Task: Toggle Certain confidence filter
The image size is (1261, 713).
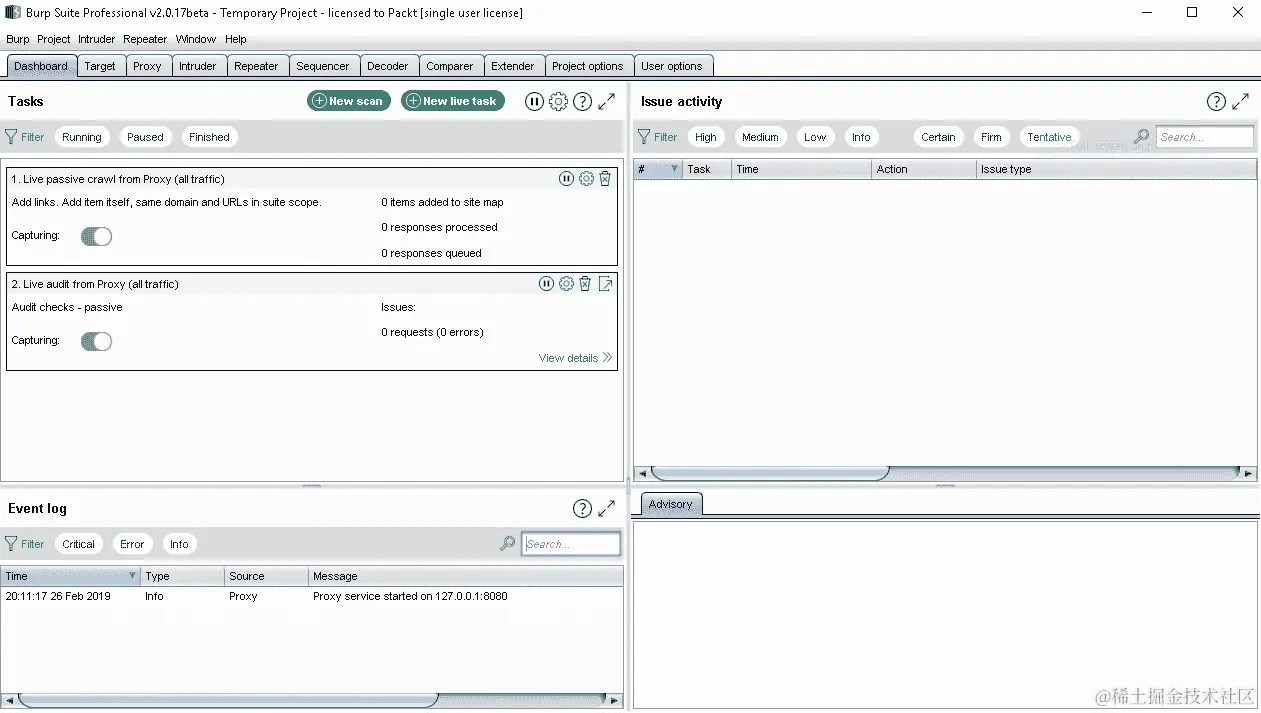Action: coord(938,137)
